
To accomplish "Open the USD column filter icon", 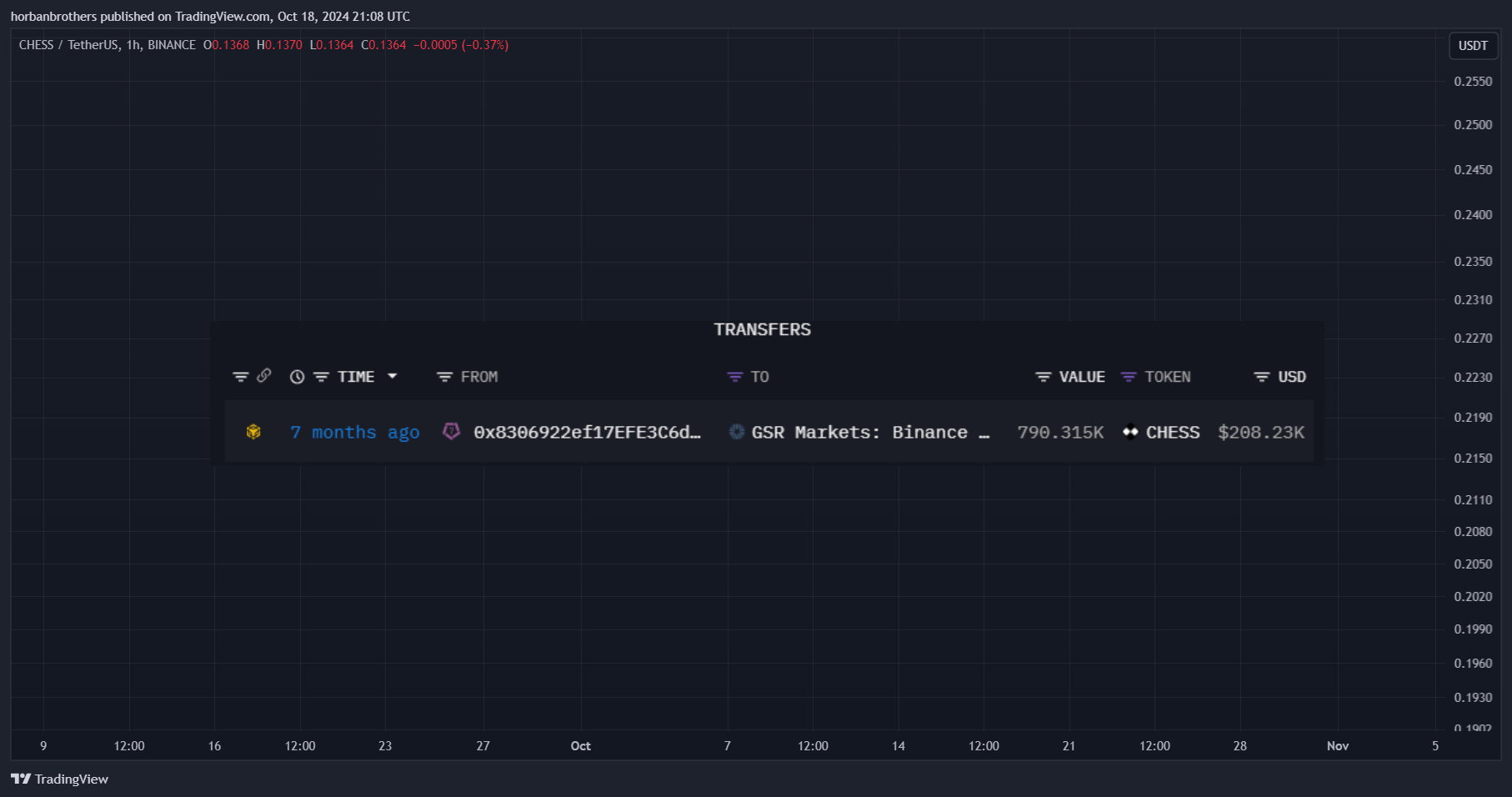I will (1262, 377).
